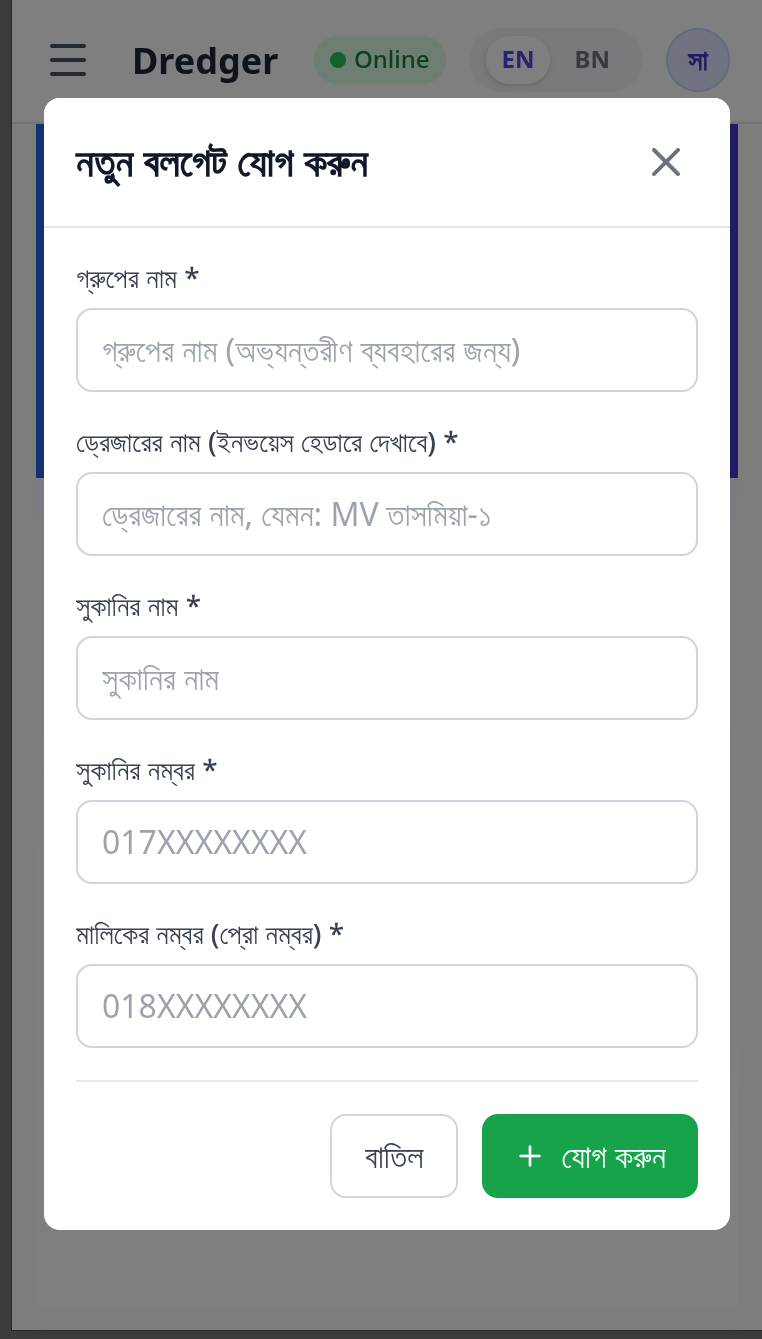Click the green Online status dot
Image resolution: width=762 pixels, height=1339 pixels.
point(338,60)
